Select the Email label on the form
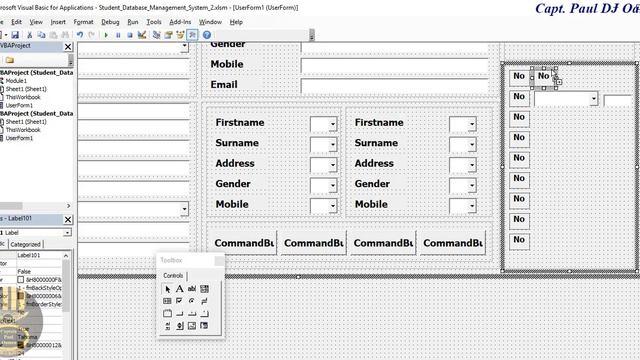The image size is (640, 360). (224, 84)
